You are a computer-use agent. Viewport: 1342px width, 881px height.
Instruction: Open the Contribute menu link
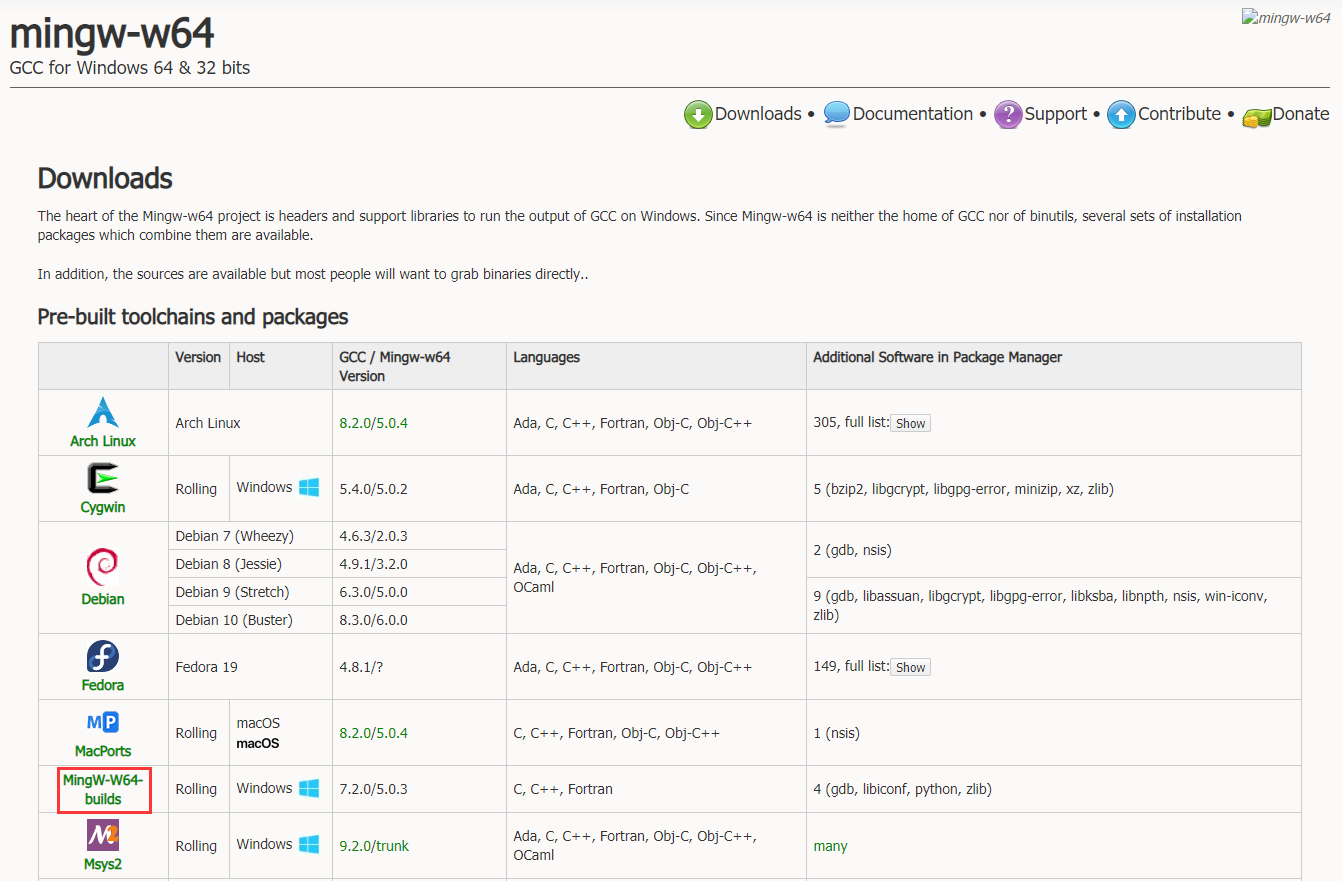pos(1179,114)
